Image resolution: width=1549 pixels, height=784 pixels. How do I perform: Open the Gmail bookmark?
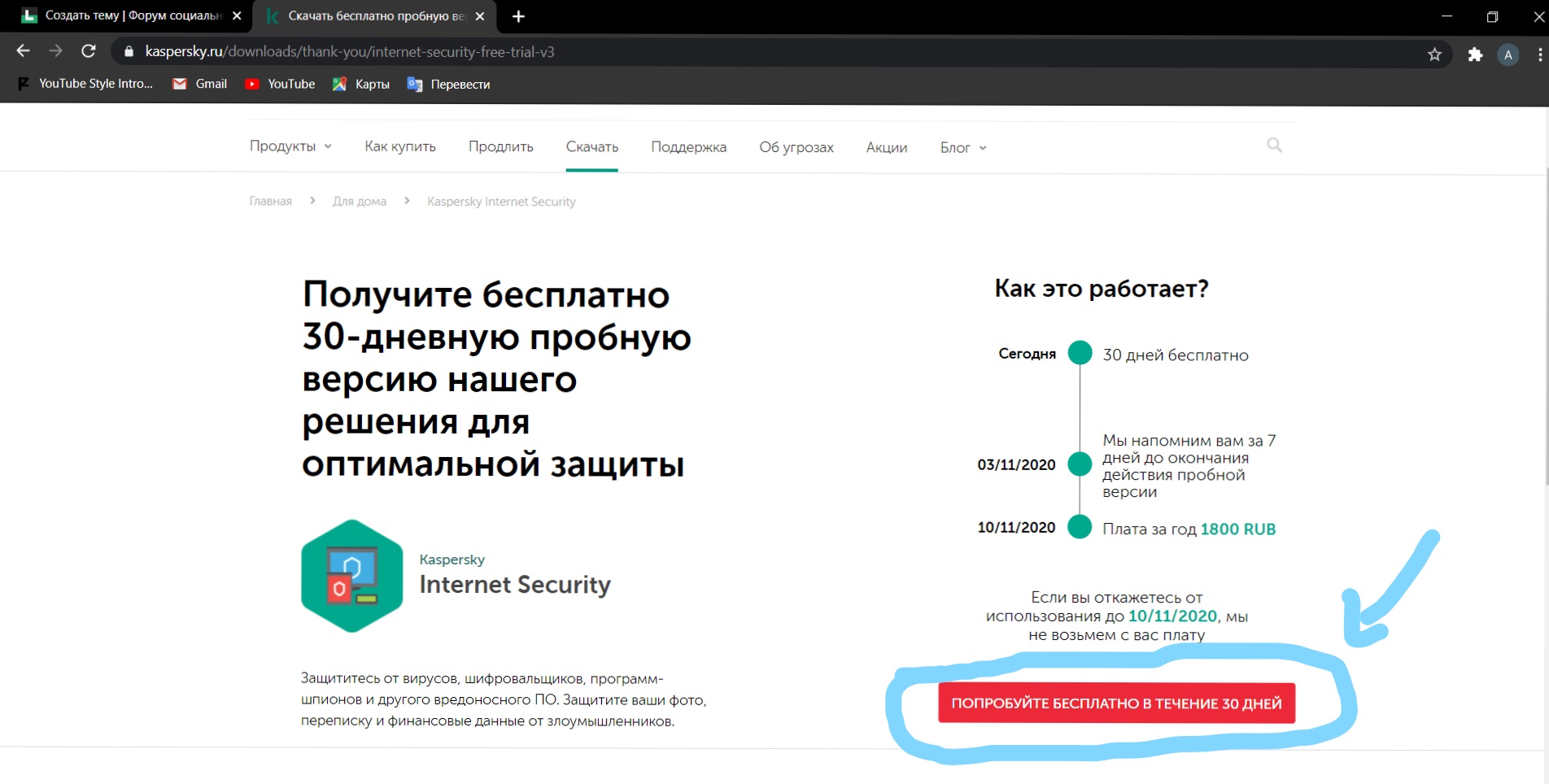200,84
